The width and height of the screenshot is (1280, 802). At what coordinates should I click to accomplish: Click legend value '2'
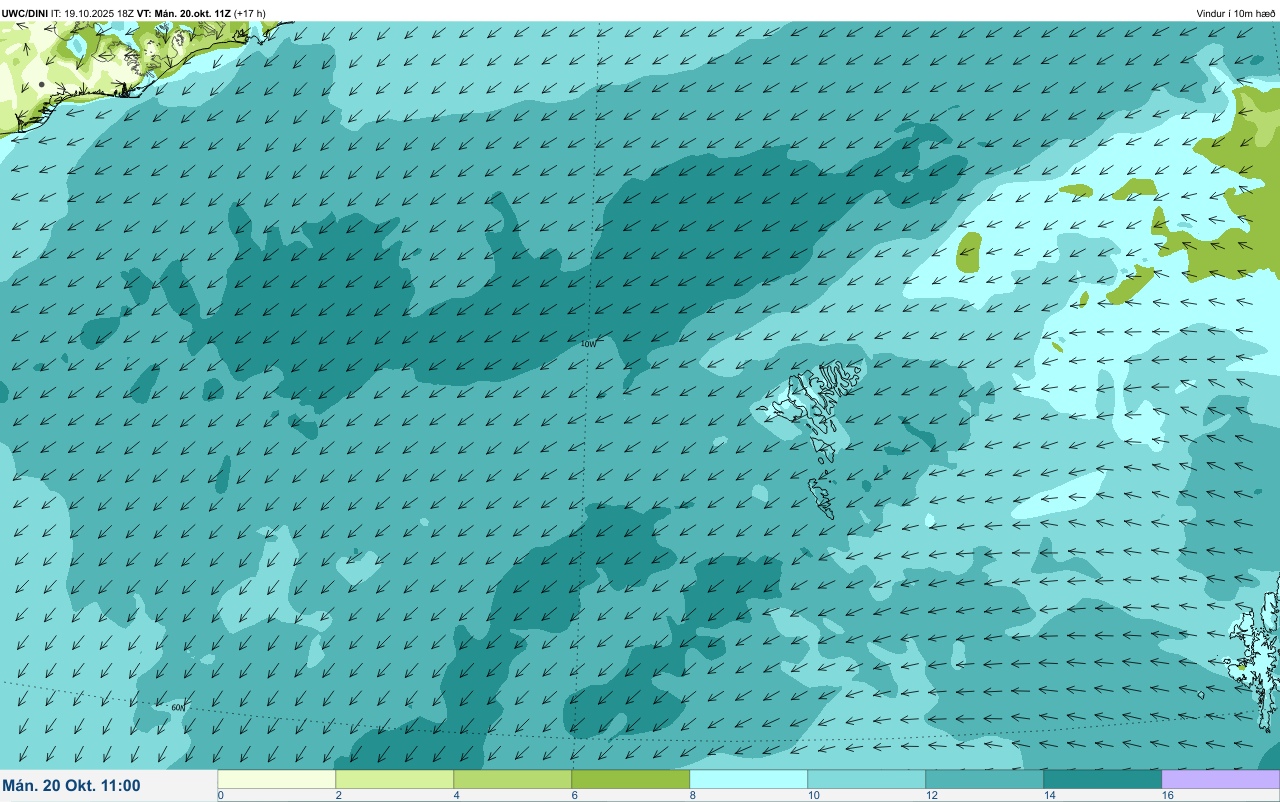click(x=338, y=795)
